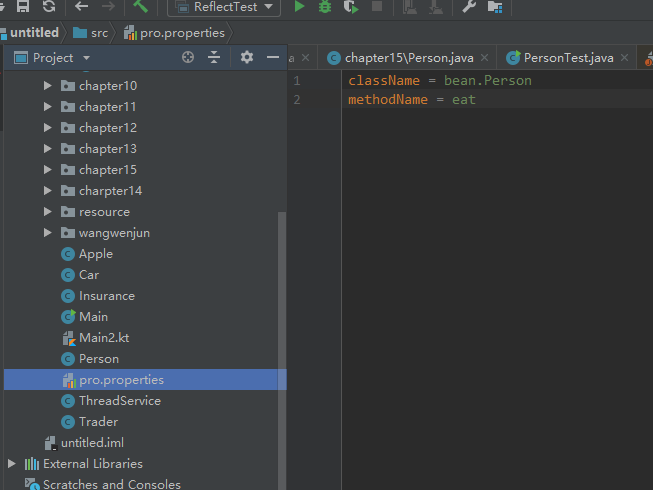Expand the charpter14 folder
This screenshot has width=653, height=490.
point(48,191)
